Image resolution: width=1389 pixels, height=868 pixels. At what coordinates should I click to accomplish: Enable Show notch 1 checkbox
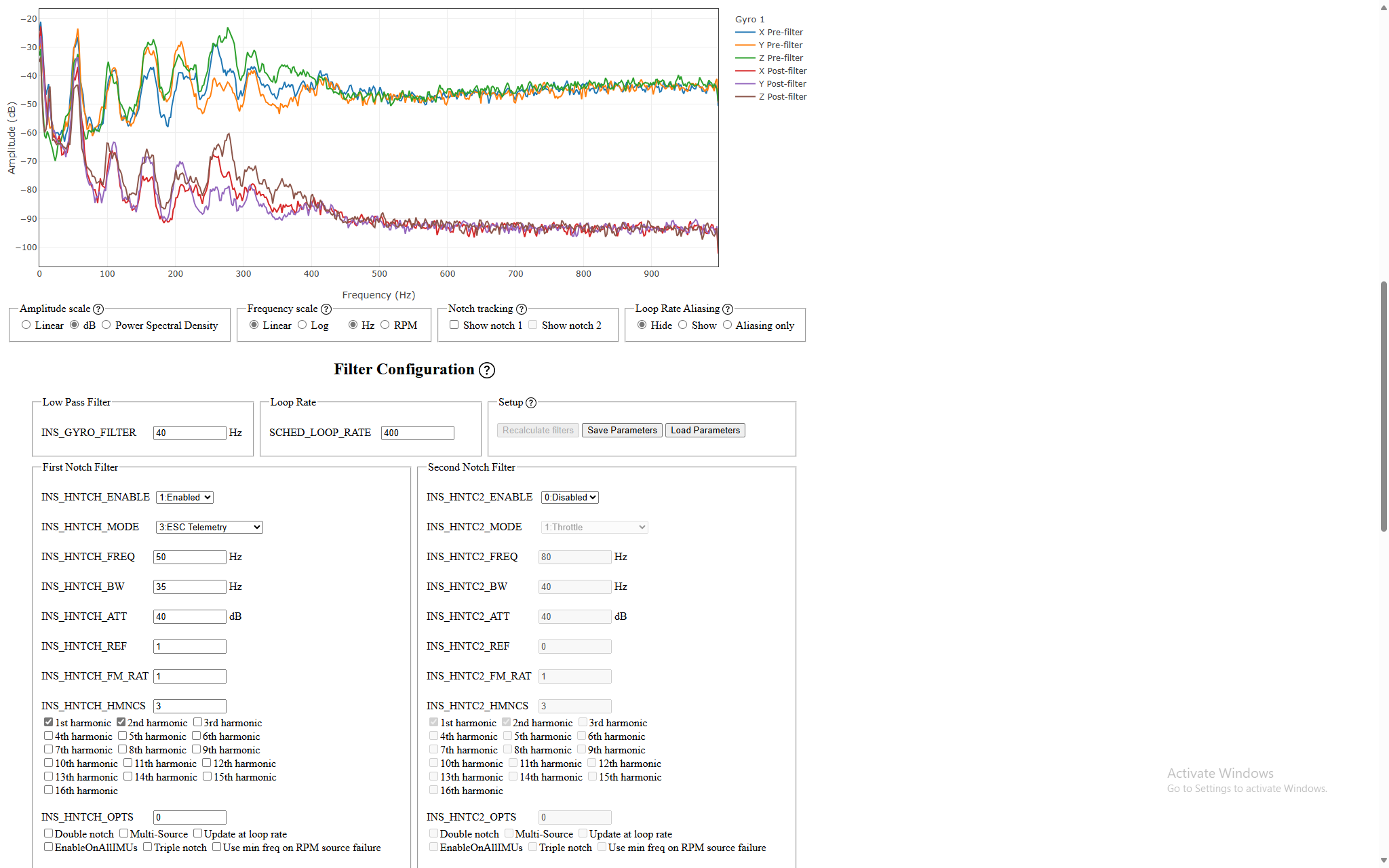(454, 325)
